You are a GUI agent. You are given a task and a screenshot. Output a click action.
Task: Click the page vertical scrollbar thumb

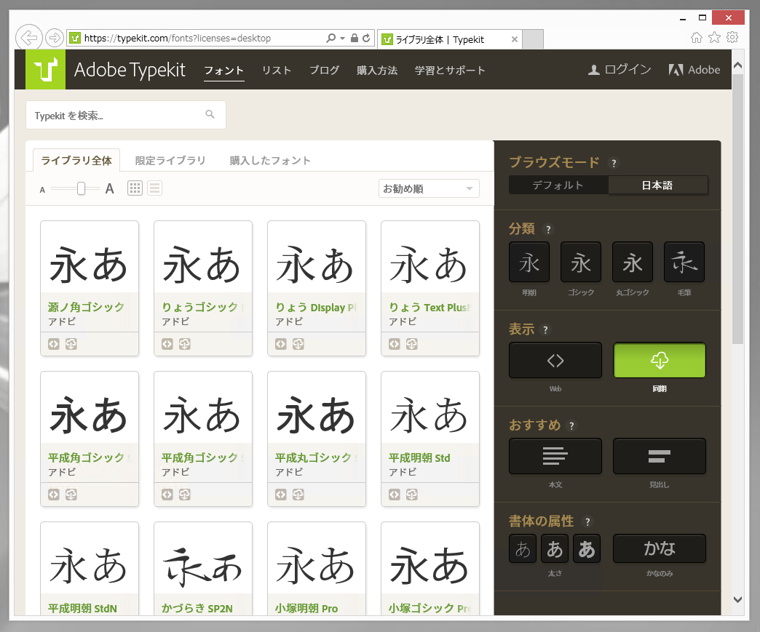(738, 208)
